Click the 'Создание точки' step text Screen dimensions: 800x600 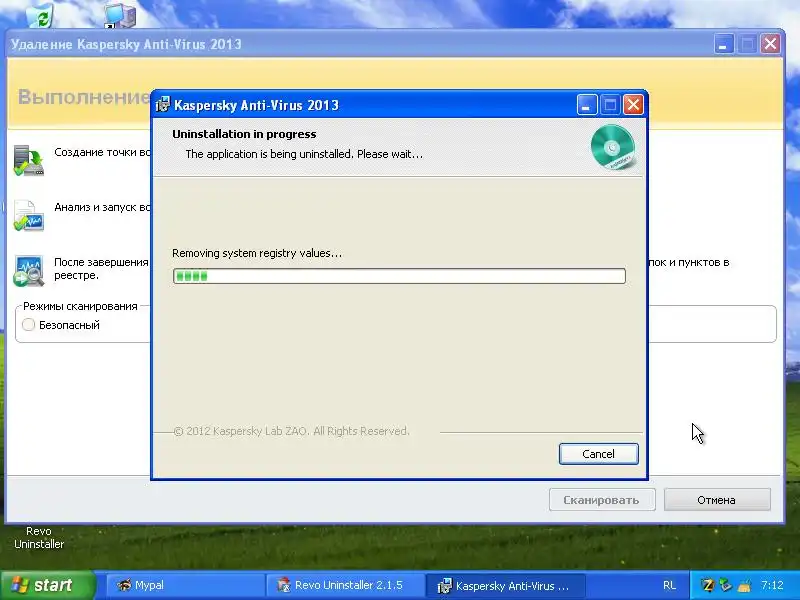pyautogui.click(x=103, y=152)
